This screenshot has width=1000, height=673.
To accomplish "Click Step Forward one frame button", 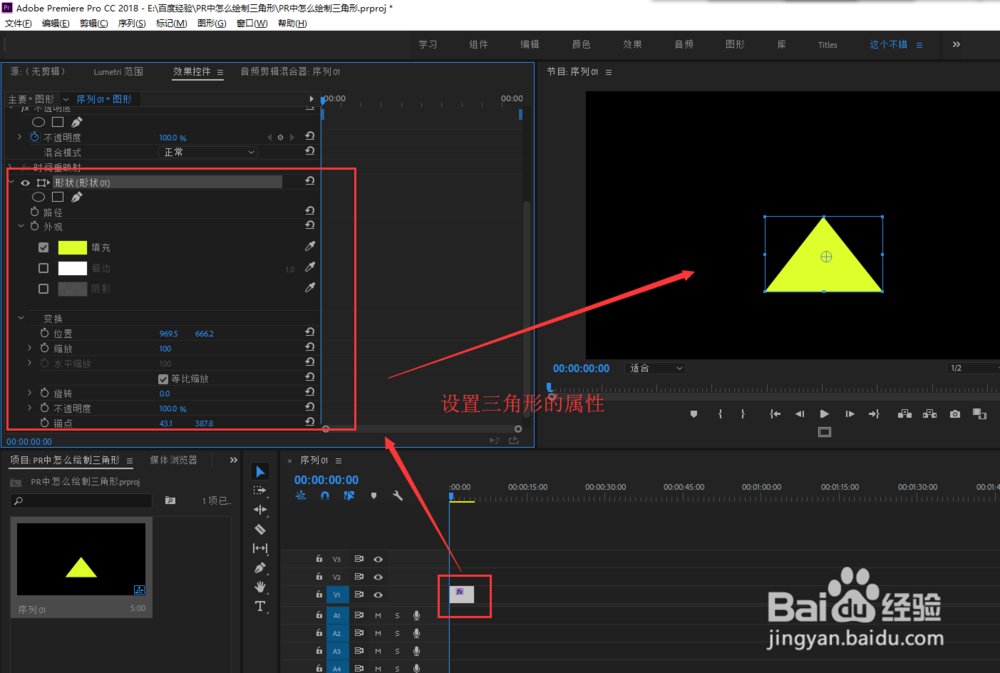I will (849, 414).
